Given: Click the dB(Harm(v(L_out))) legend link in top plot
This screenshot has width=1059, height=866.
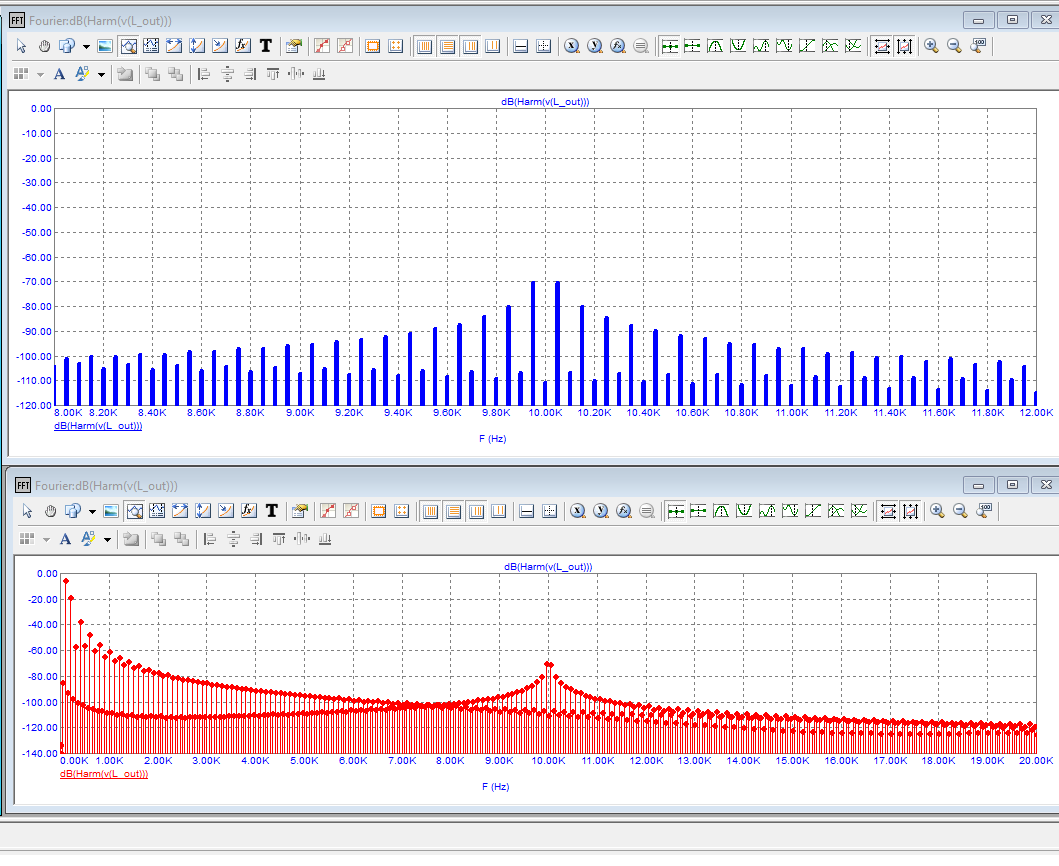Looking at the screenshot, I should (x=98, y=426).
